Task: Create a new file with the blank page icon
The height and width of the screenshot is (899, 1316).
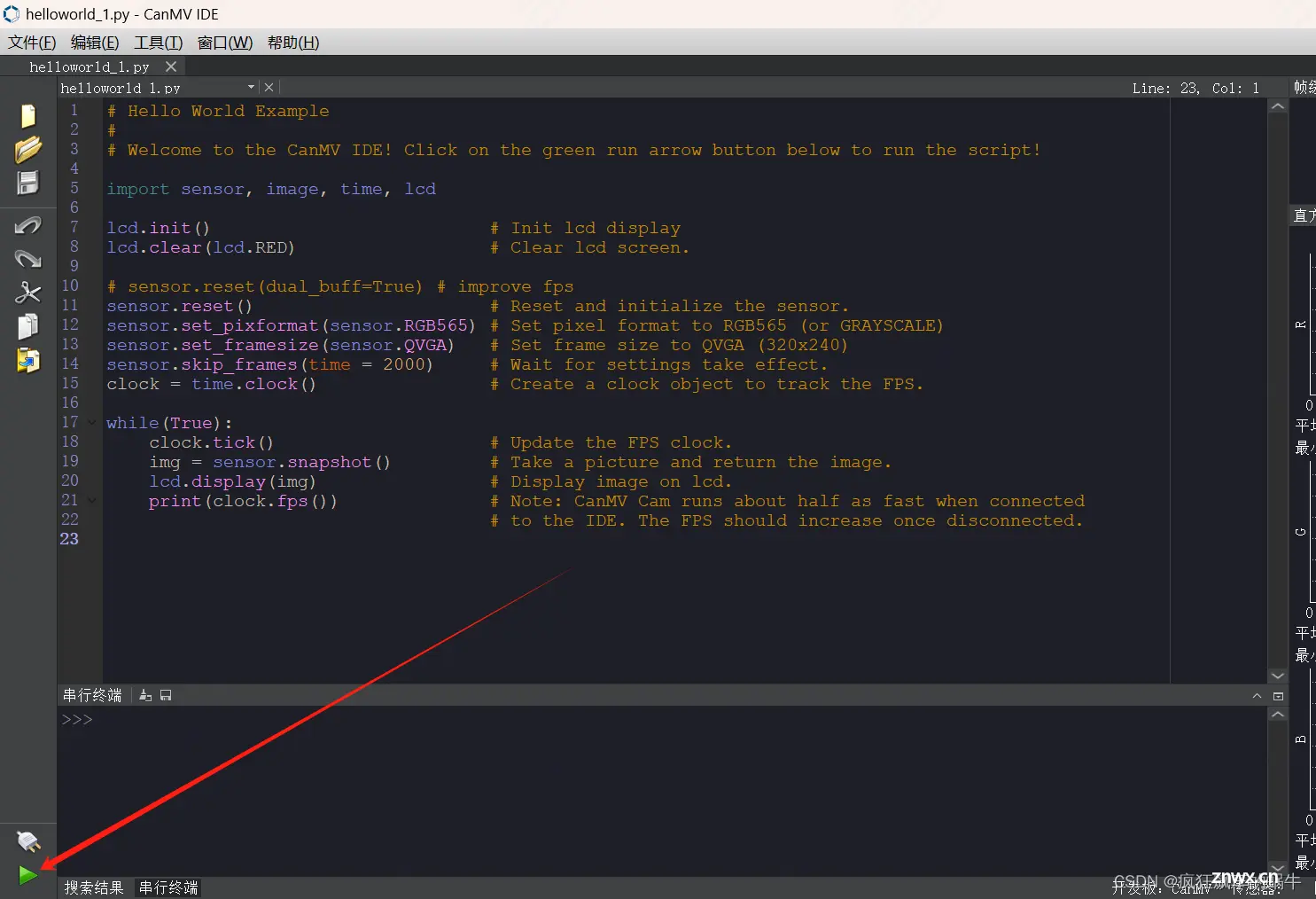Action: pyautogui.click(x=28, y=116)
